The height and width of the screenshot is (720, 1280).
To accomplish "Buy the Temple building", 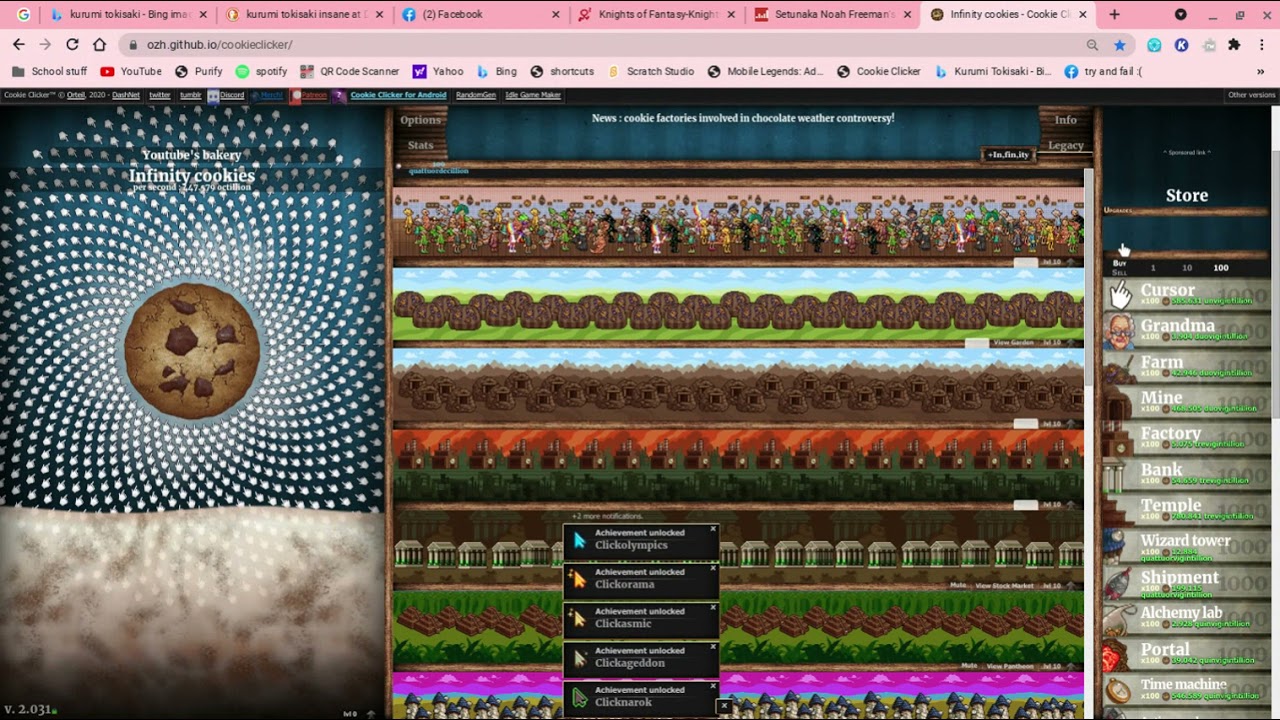I will click(1187, 510).
